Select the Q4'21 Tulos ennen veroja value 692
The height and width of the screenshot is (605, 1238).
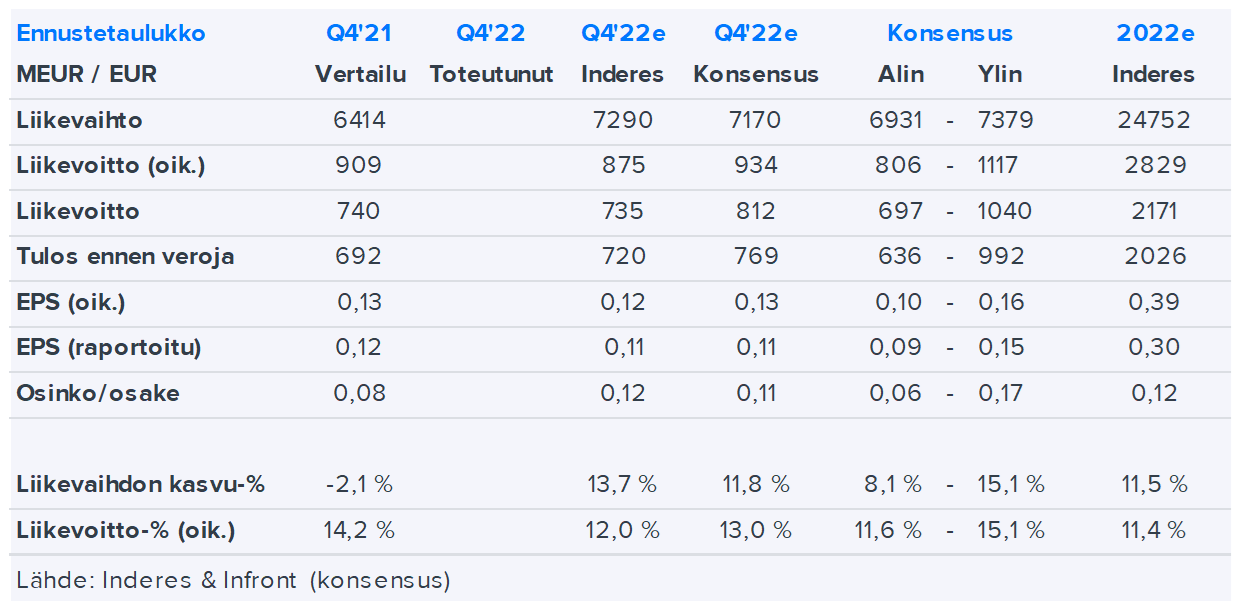click(359, 256)
